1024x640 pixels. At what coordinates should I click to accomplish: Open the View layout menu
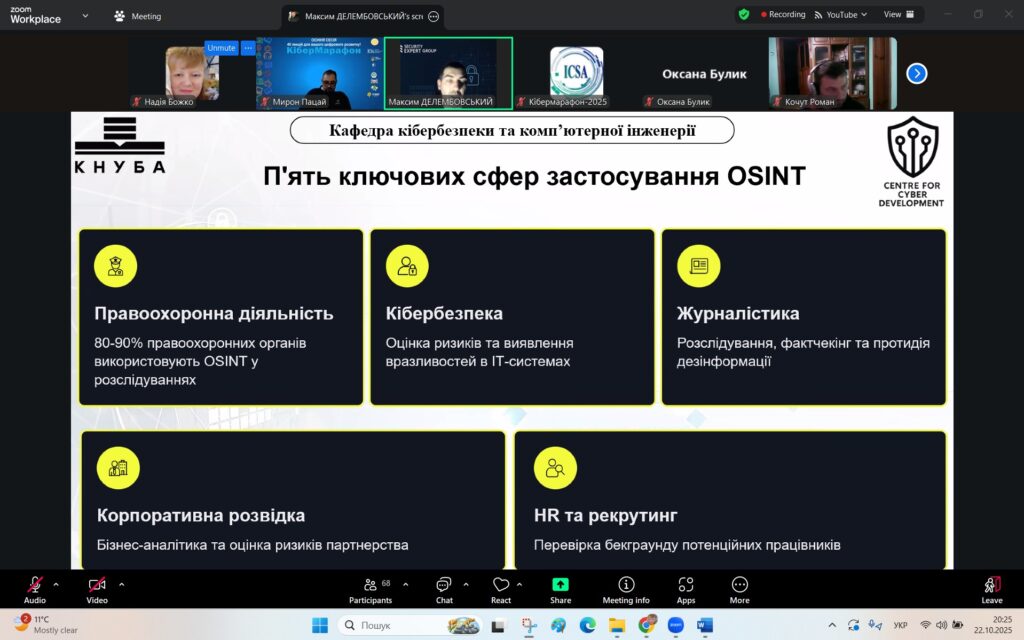pyautogui.click(x=897, y=15)
